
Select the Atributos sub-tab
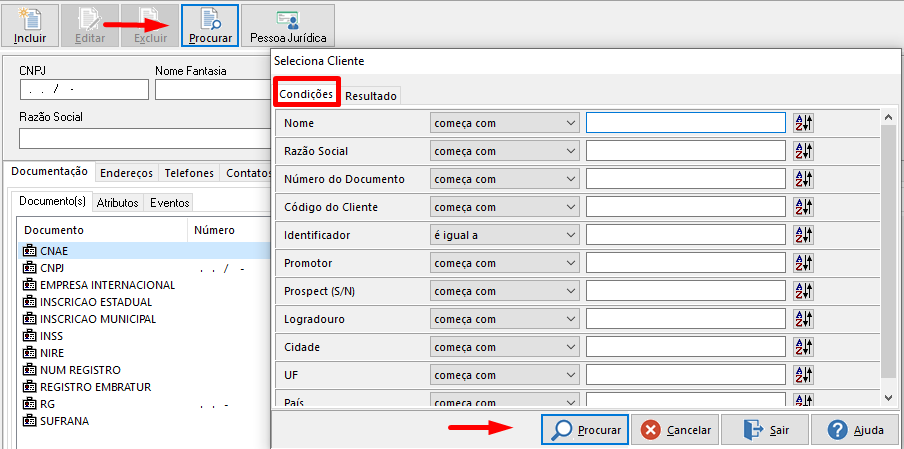(118, 203)
